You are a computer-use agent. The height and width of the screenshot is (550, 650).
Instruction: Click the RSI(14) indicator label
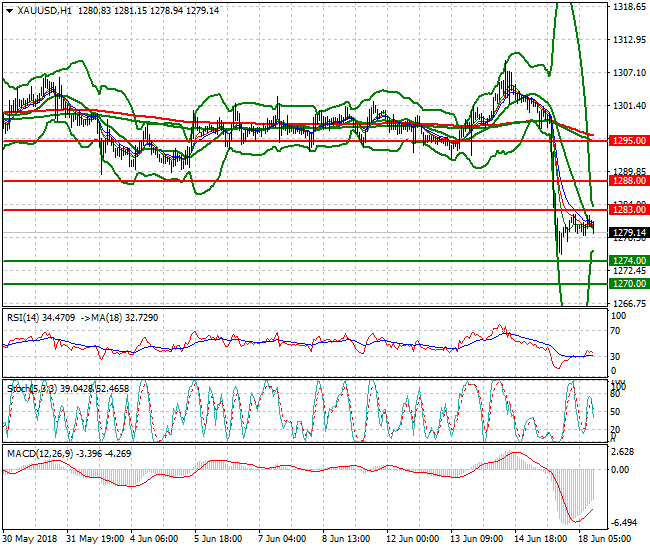coord(26,317)
